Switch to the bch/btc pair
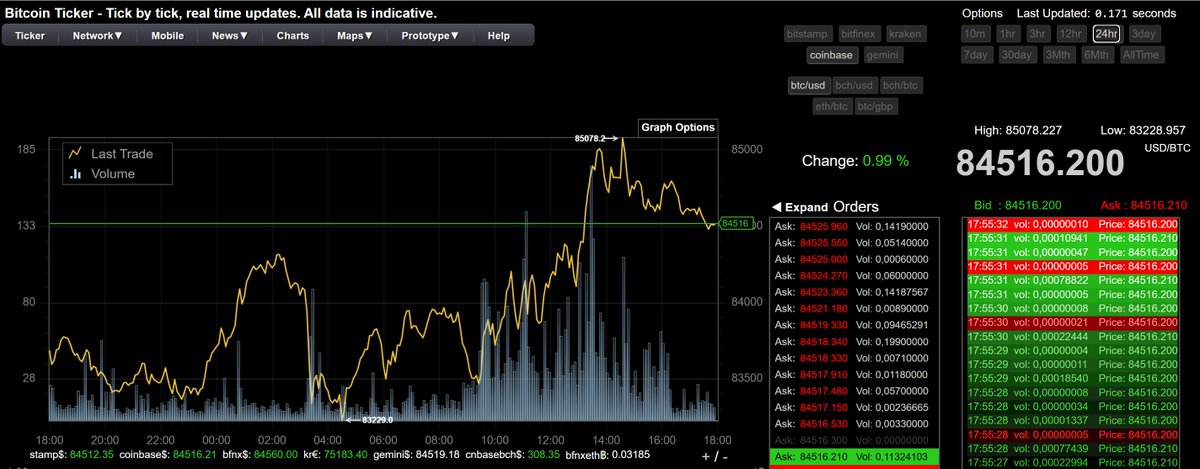This screenshot has width=1200, height=469. (x=903, y=85)
